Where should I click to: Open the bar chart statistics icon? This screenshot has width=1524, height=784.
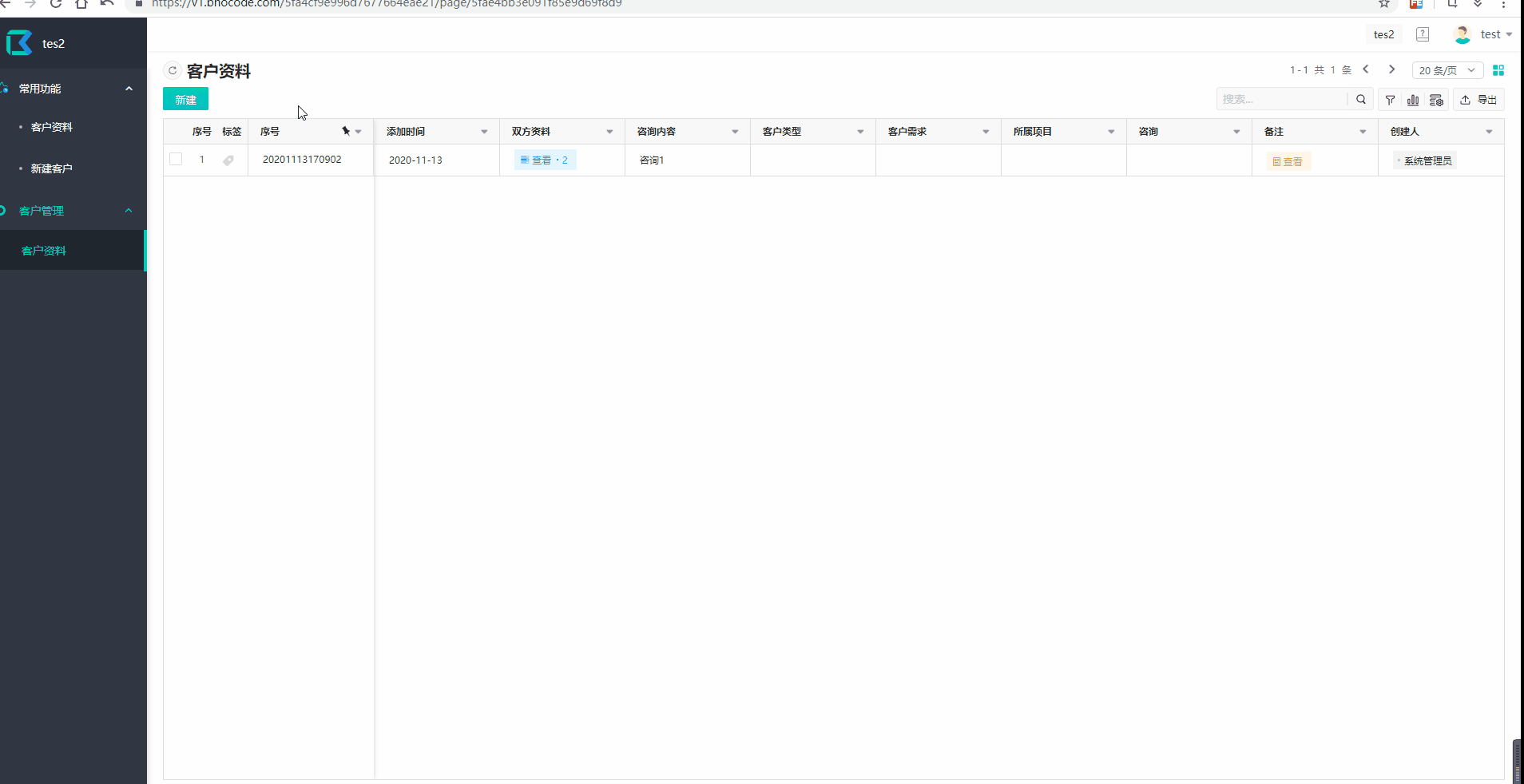point(1413,100)
